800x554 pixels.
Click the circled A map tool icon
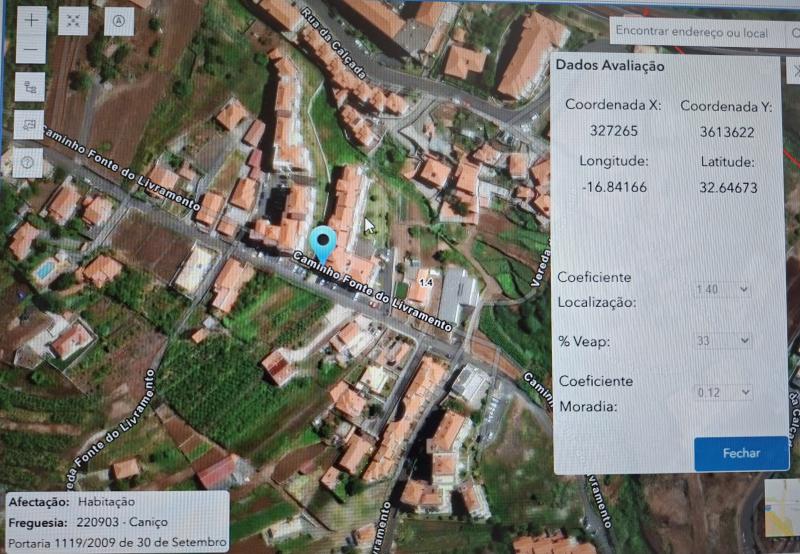coord(119,21)
